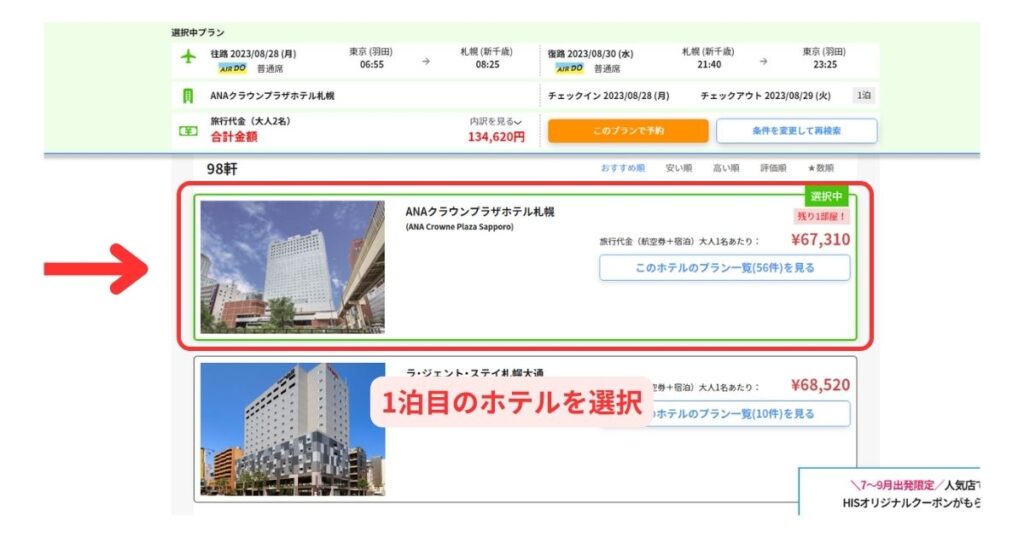Viewport: 1024px width, 538px height.
Task: Click the outbound AIR DO airline logo
Action: point(232,68)
